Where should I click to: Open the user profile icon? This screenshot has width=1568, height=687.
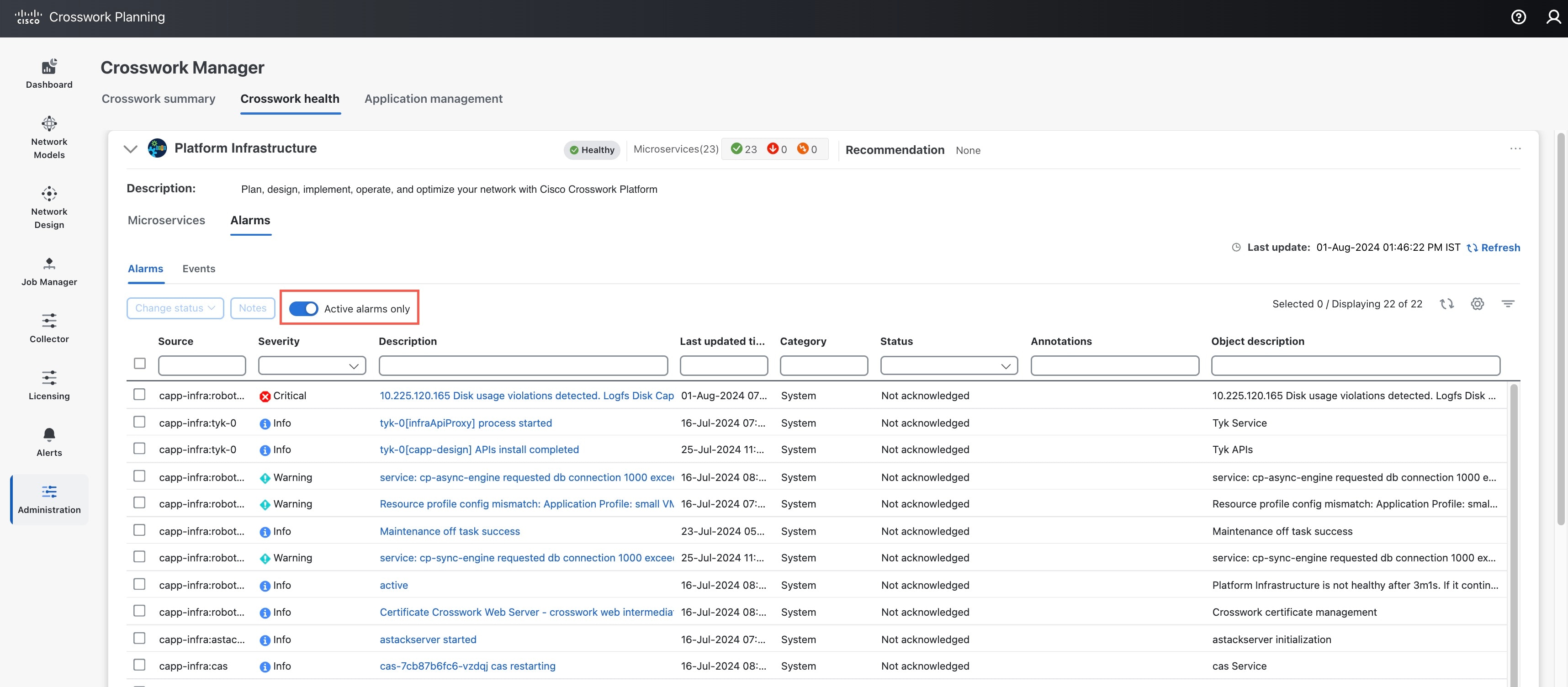click(1554, 17)
